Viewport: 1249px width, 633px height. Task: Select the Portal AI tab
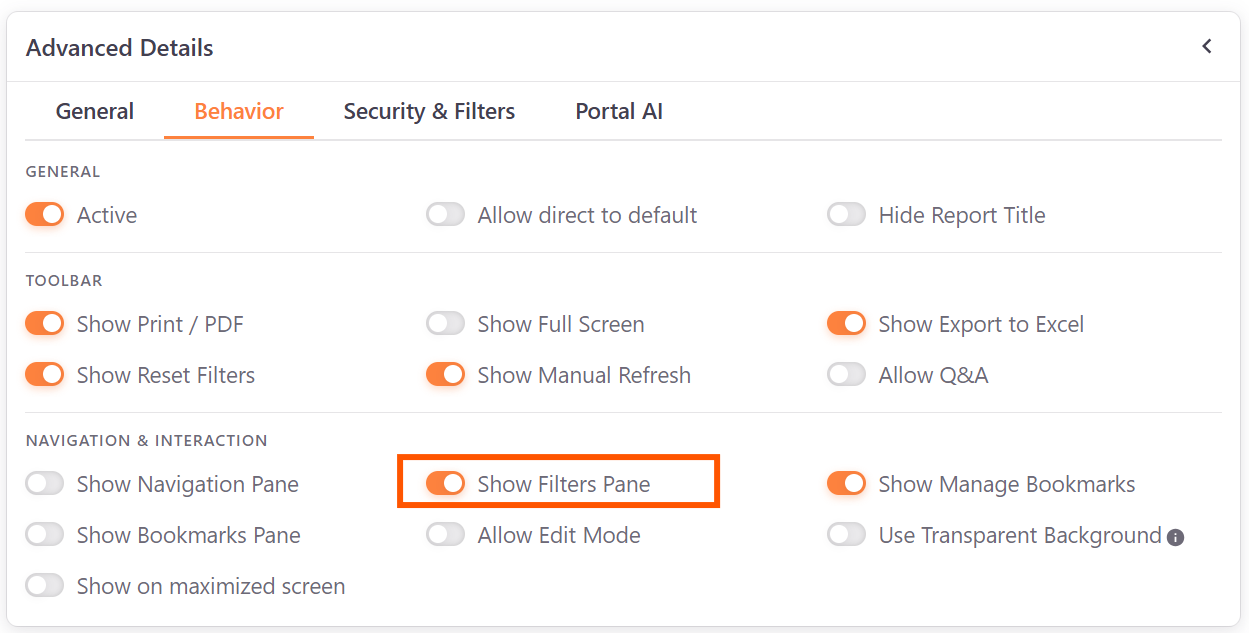618,111
